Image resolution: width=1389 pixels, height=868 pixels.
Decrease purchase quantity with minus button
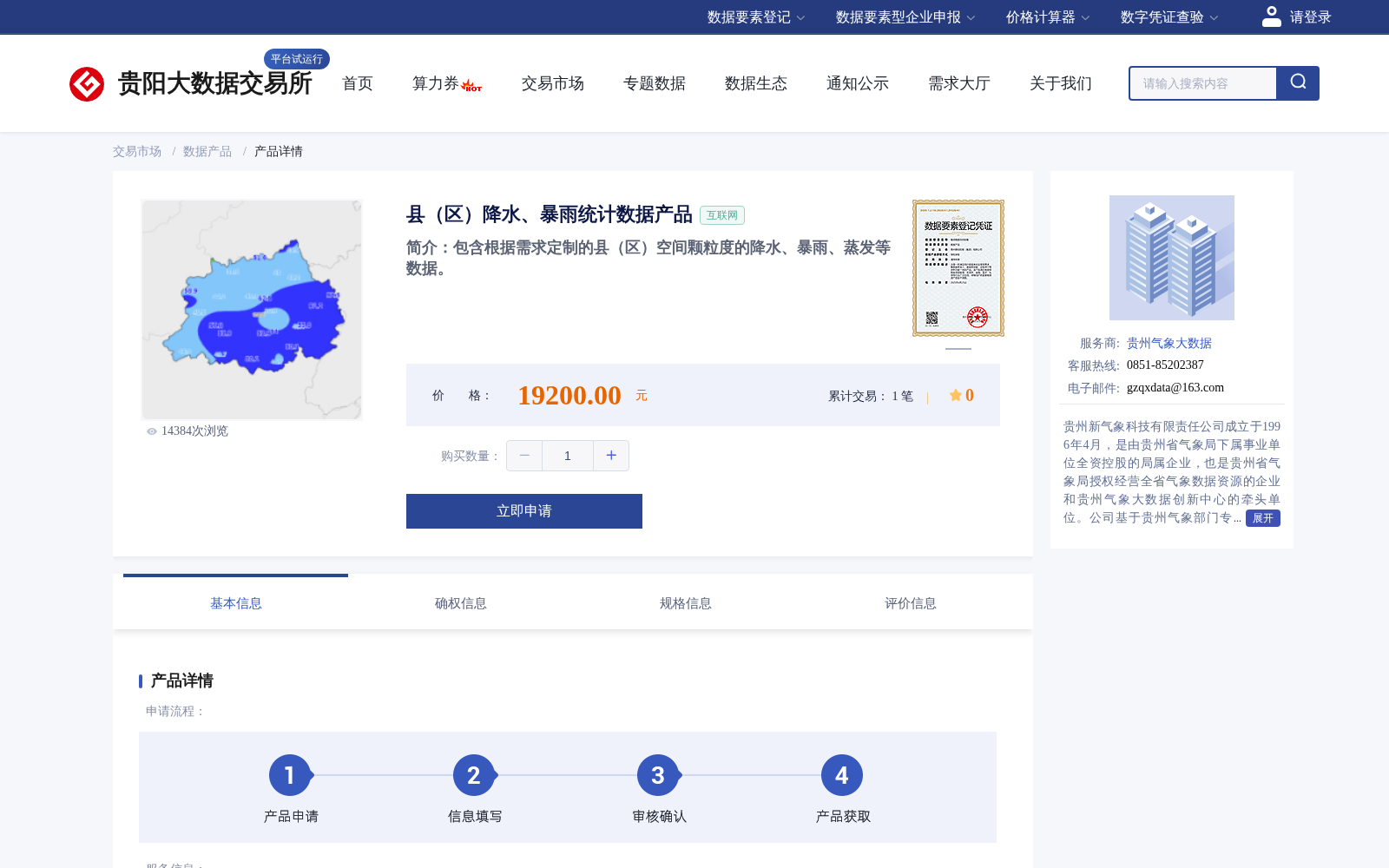pyautogui.click(x=524, y=456)
